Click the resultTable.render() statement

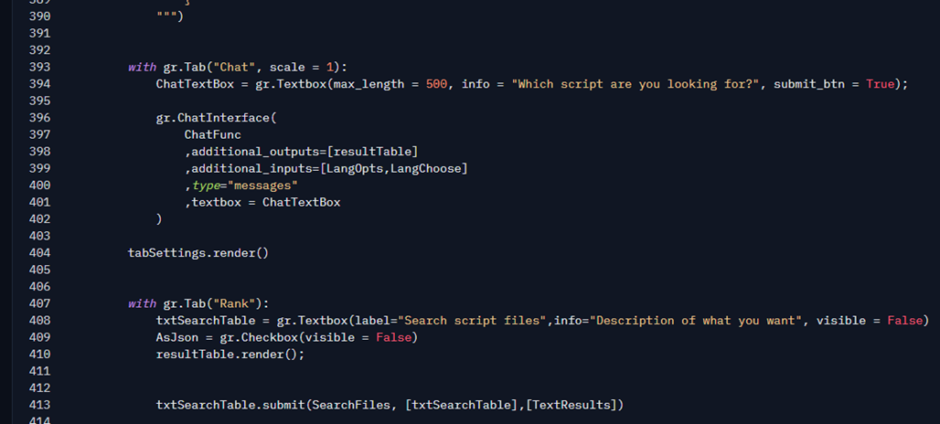(x=229, y=354)
